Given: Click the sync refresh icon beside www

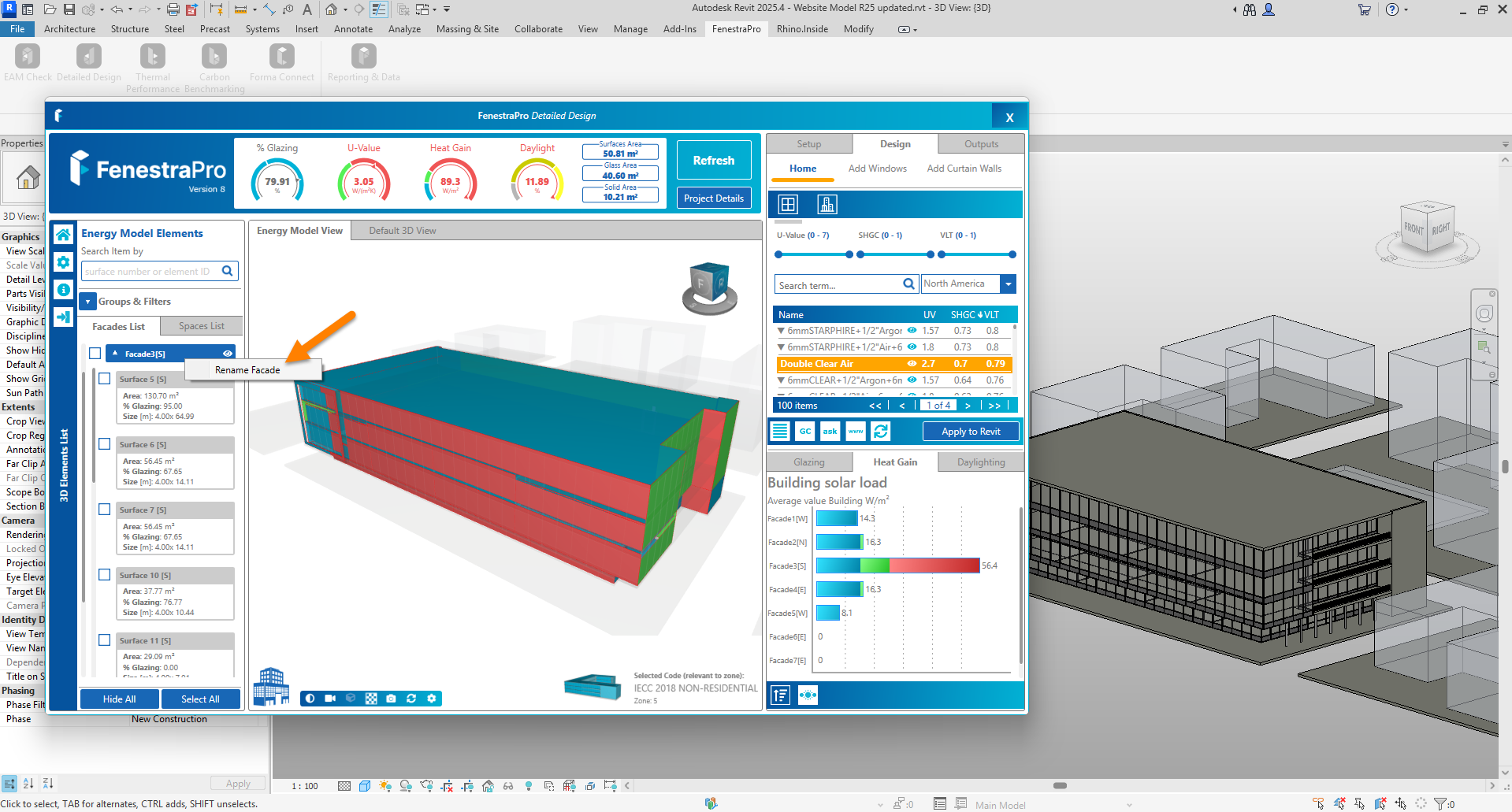Looking at the screenshot, I should coord(881,431).
